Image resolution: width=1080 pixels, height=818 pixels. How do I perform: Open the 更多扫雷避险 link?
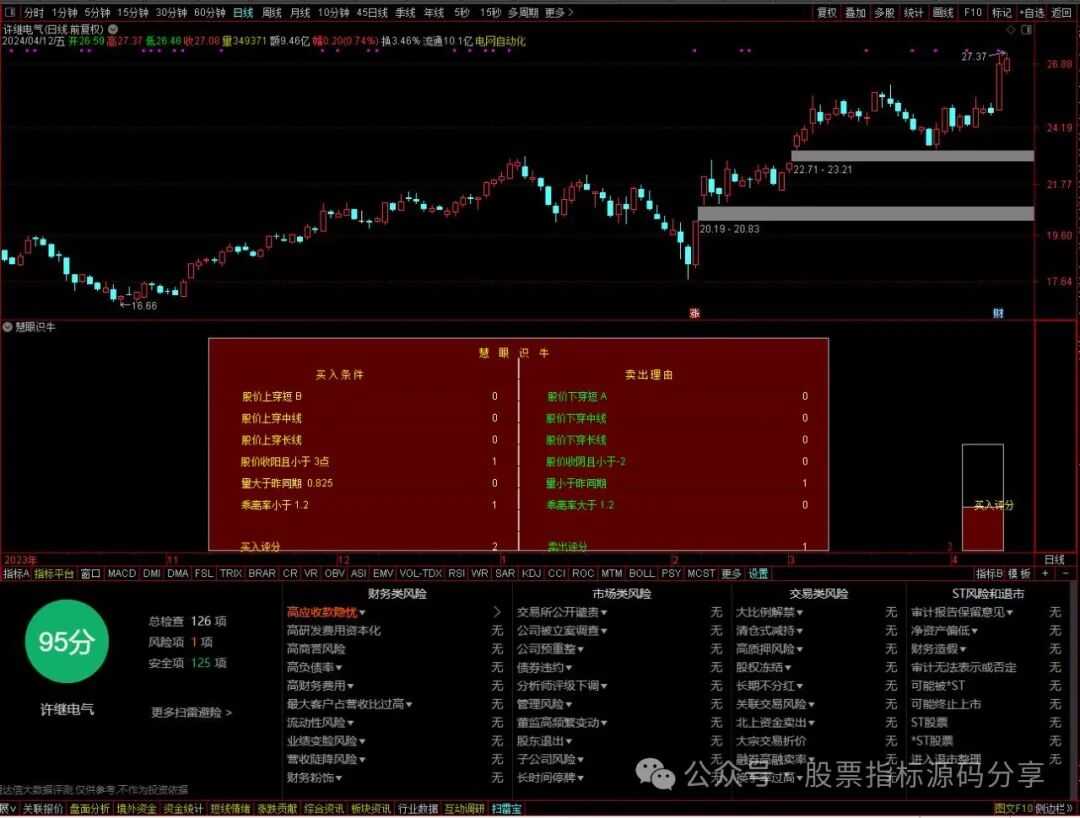click(x=191, y=712)
